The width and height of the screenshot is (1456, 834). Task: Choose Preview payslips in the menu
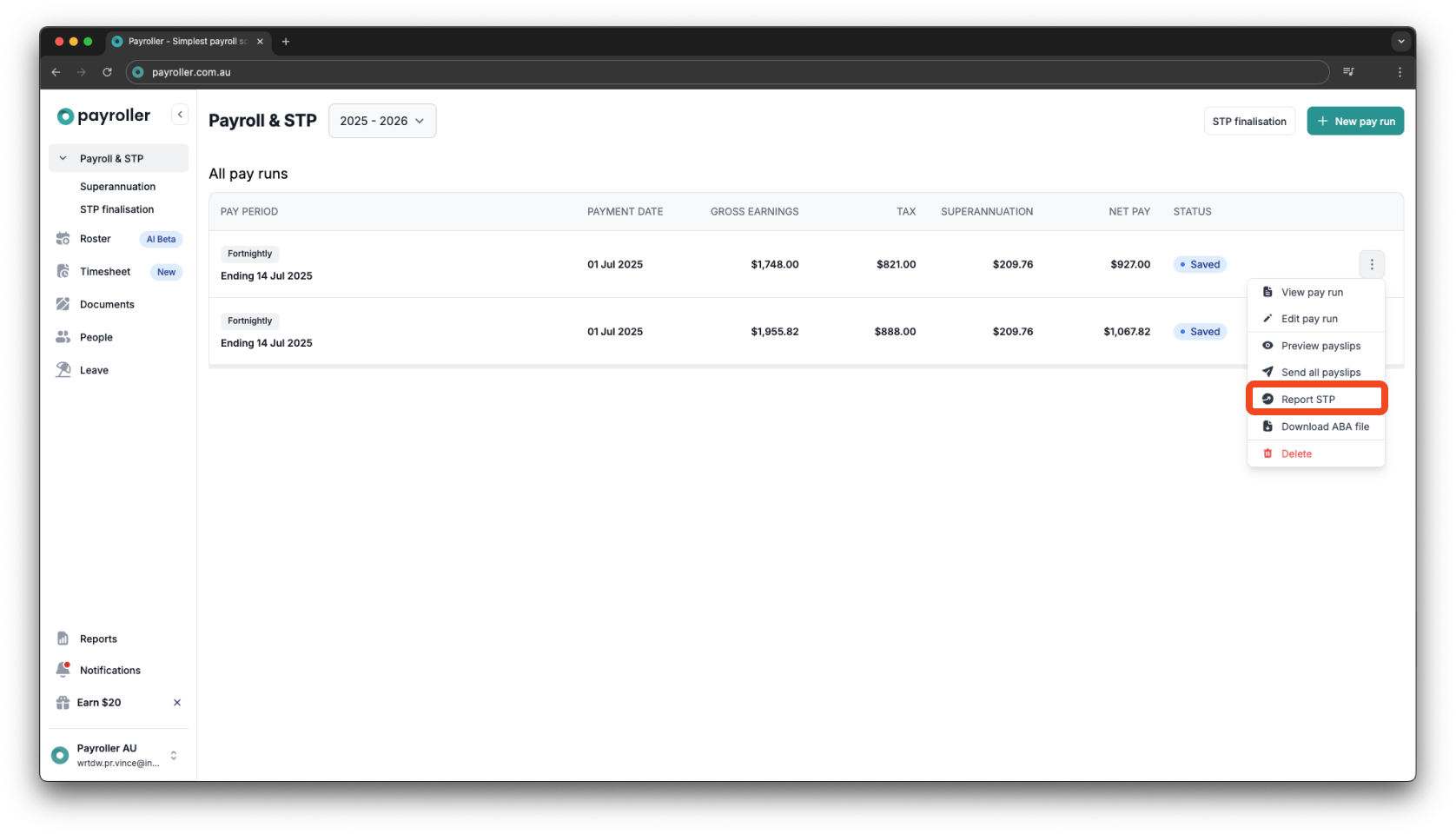(x=1316, y=346)
